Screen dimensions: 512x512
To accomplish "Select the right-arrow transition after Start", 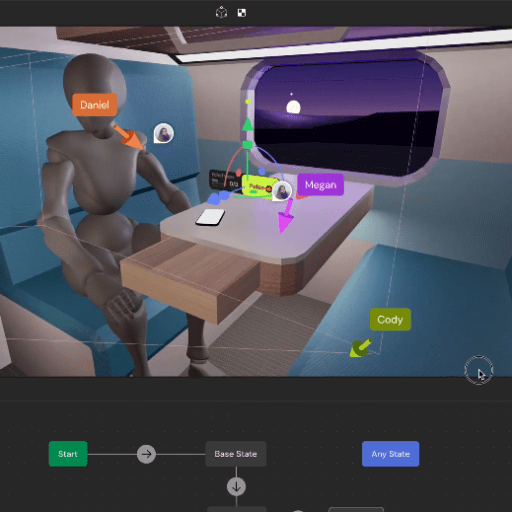I will tap(146, 454).
